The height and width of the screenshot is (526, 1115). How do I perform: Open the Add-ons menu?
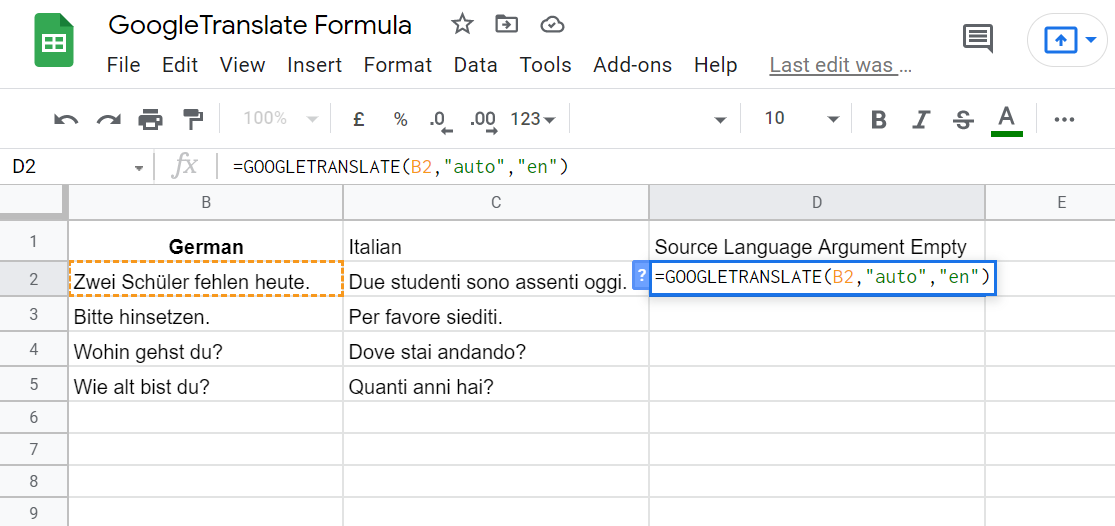point(632,65)
